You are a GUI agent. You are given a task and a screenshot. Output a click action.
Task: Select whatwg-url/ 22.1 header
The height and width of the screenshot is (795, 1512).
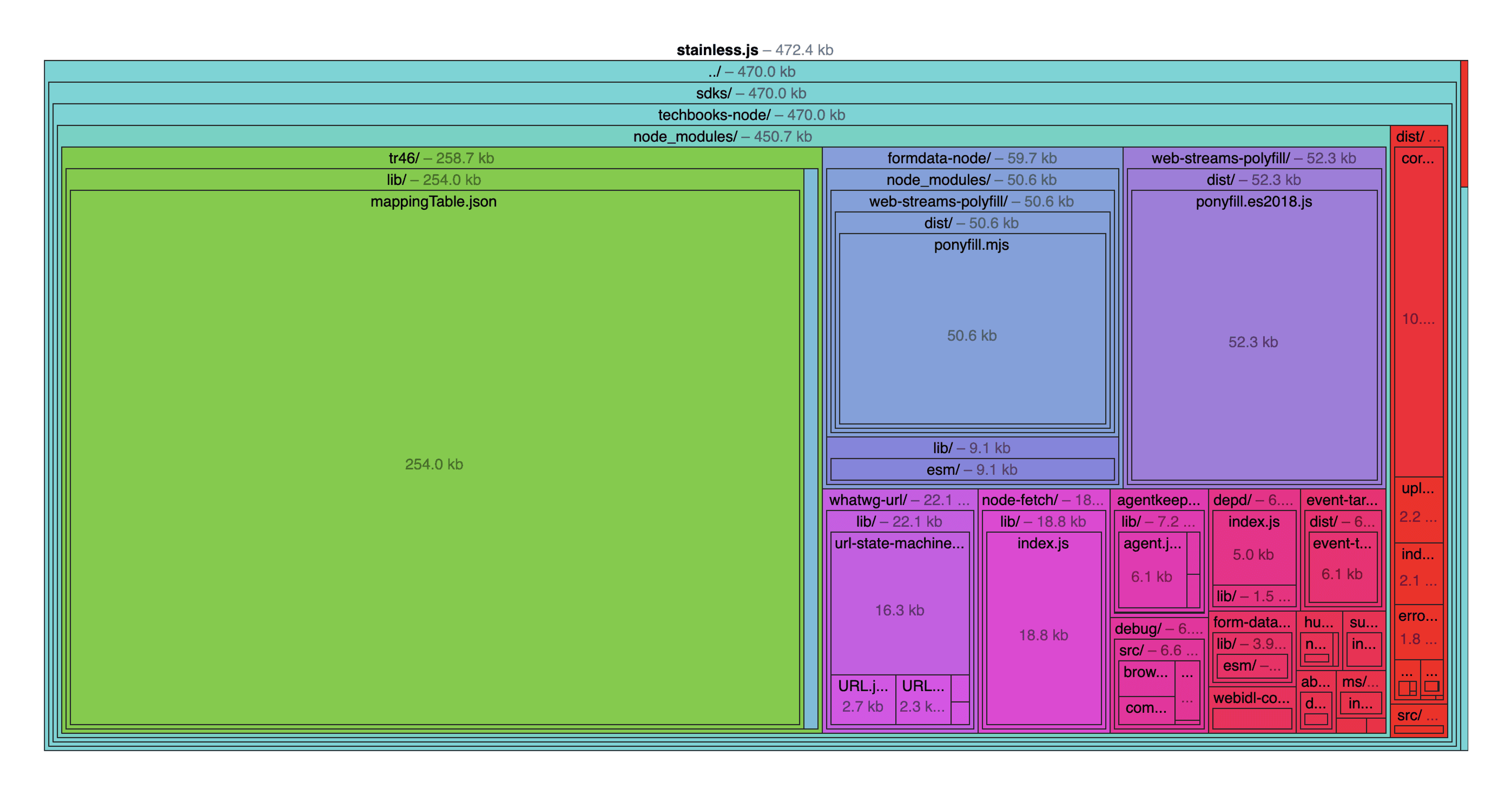[900, 500]
